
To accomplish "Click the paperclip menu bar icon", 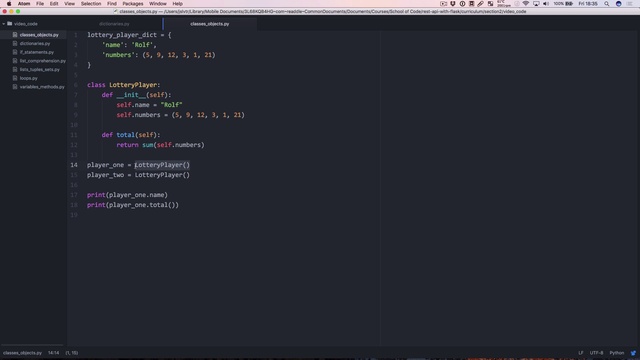I will [480, 4].
